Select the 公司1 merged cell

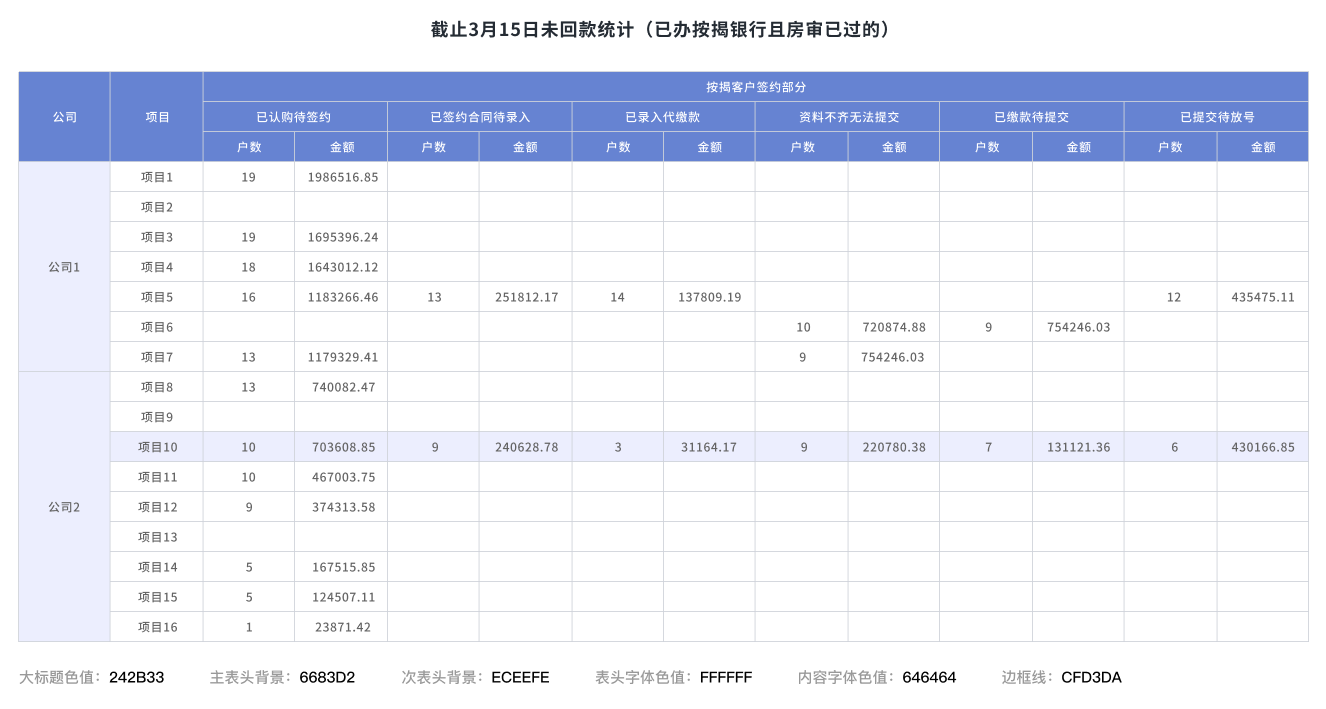(x=64, y=267)
